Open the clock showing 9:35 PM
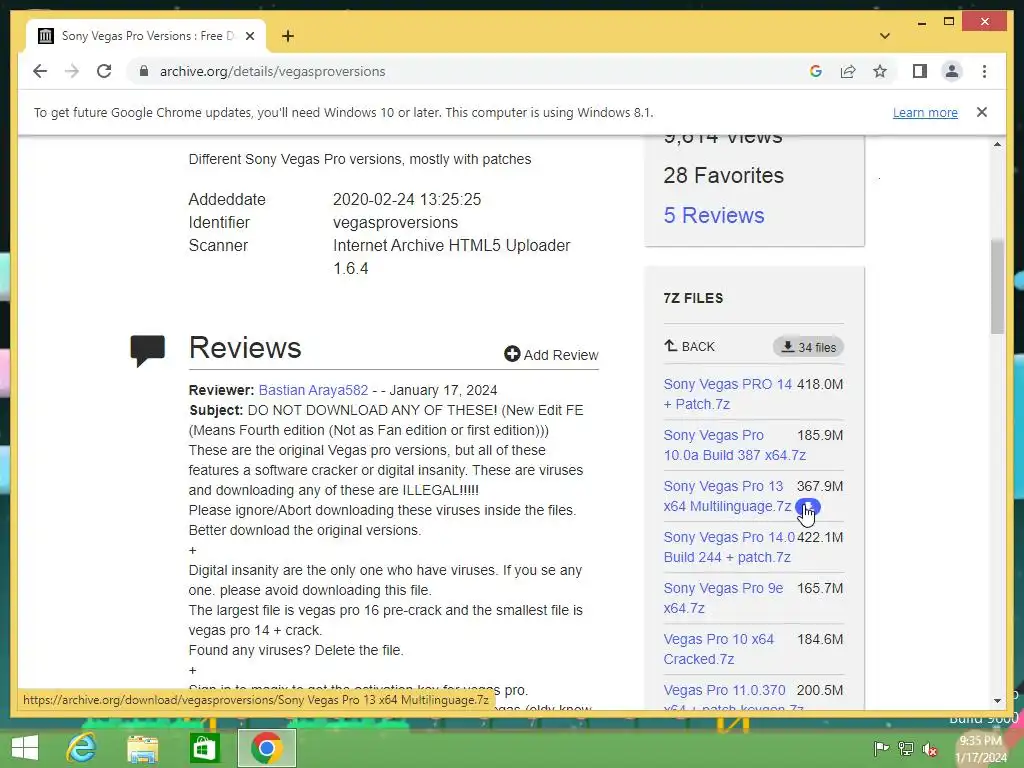The width and height of the screenshot is (1024, 768). point(981,749)
